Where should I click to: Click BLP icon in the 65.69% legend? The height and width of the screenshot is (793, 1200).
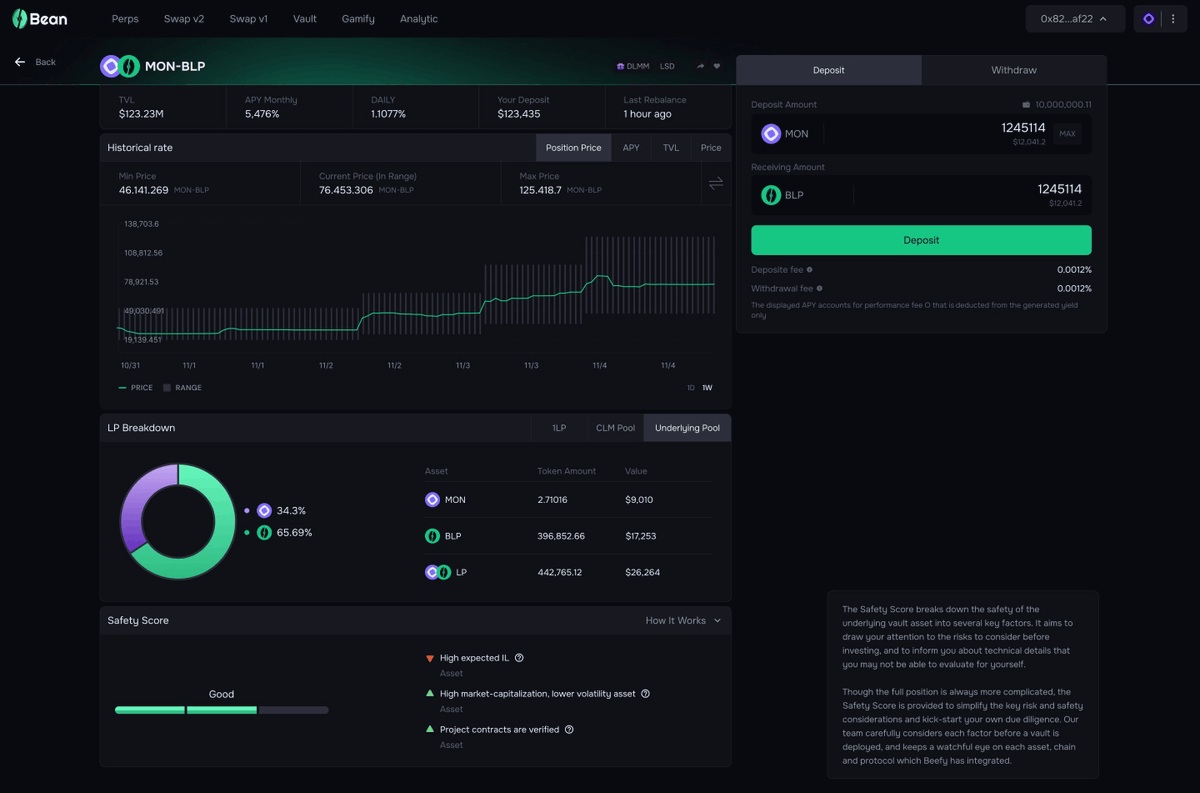pyautogui.click(x=264, y=533)
